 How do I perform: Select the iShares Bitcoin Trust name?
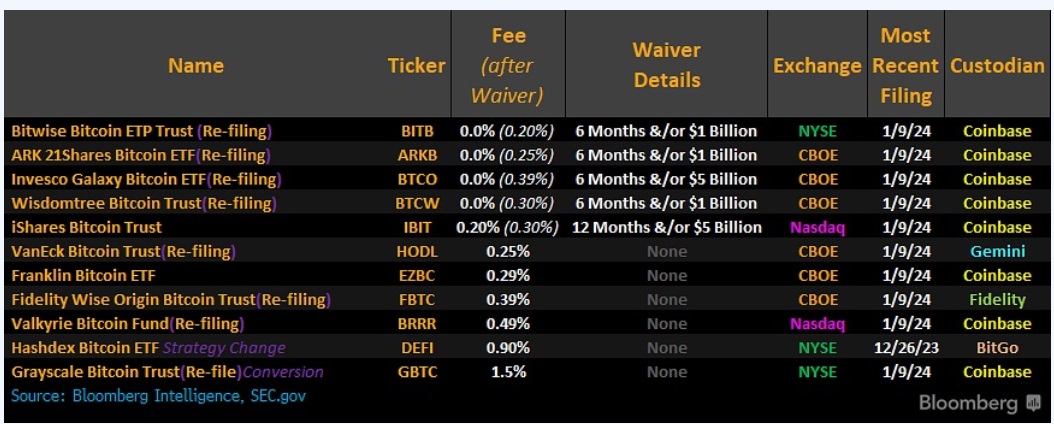coord(86,227)
